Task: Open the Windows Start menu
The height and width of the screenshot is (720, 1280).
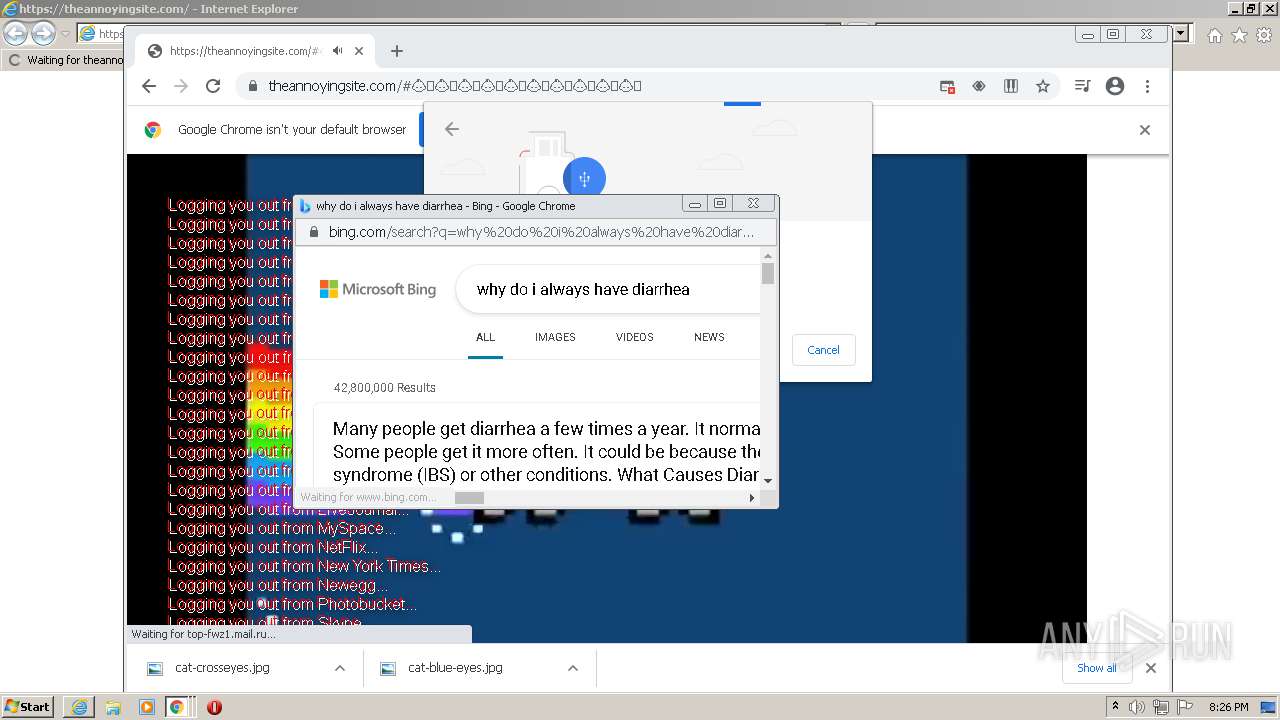Action: pyautogui.click(x=28, y=706)
